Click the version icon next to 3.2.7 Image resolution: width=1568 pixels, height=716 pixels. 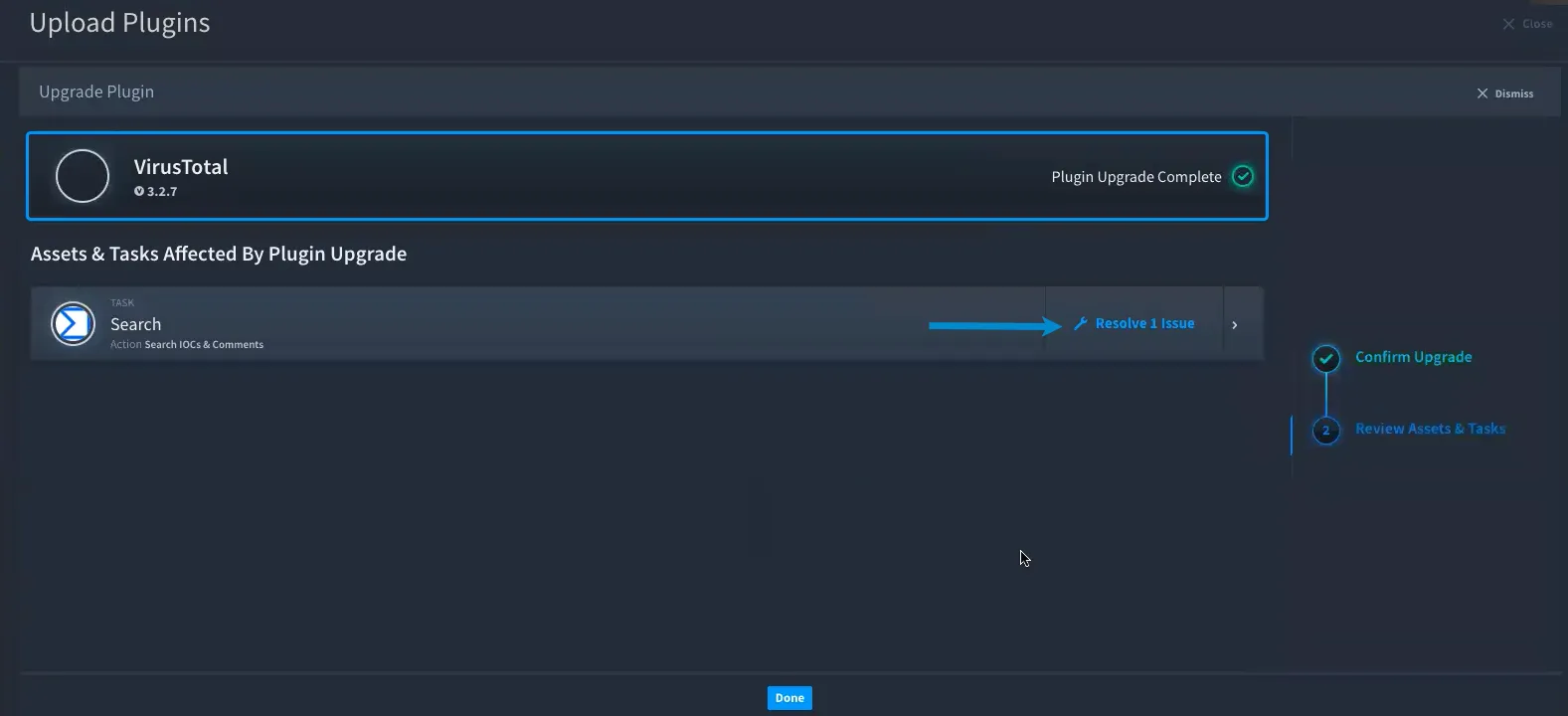tap(139, 191)
